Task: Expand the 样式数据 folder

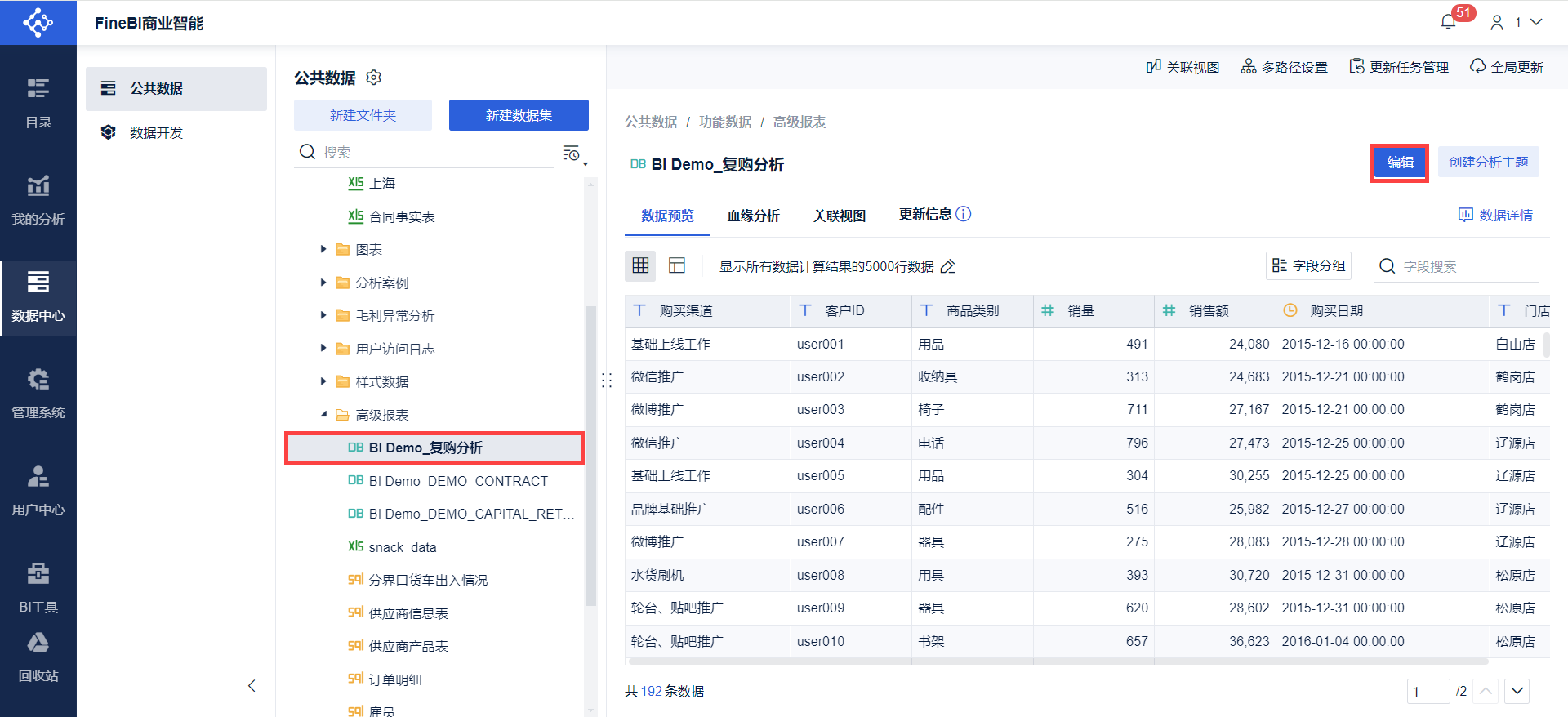Action: (323, 381)
